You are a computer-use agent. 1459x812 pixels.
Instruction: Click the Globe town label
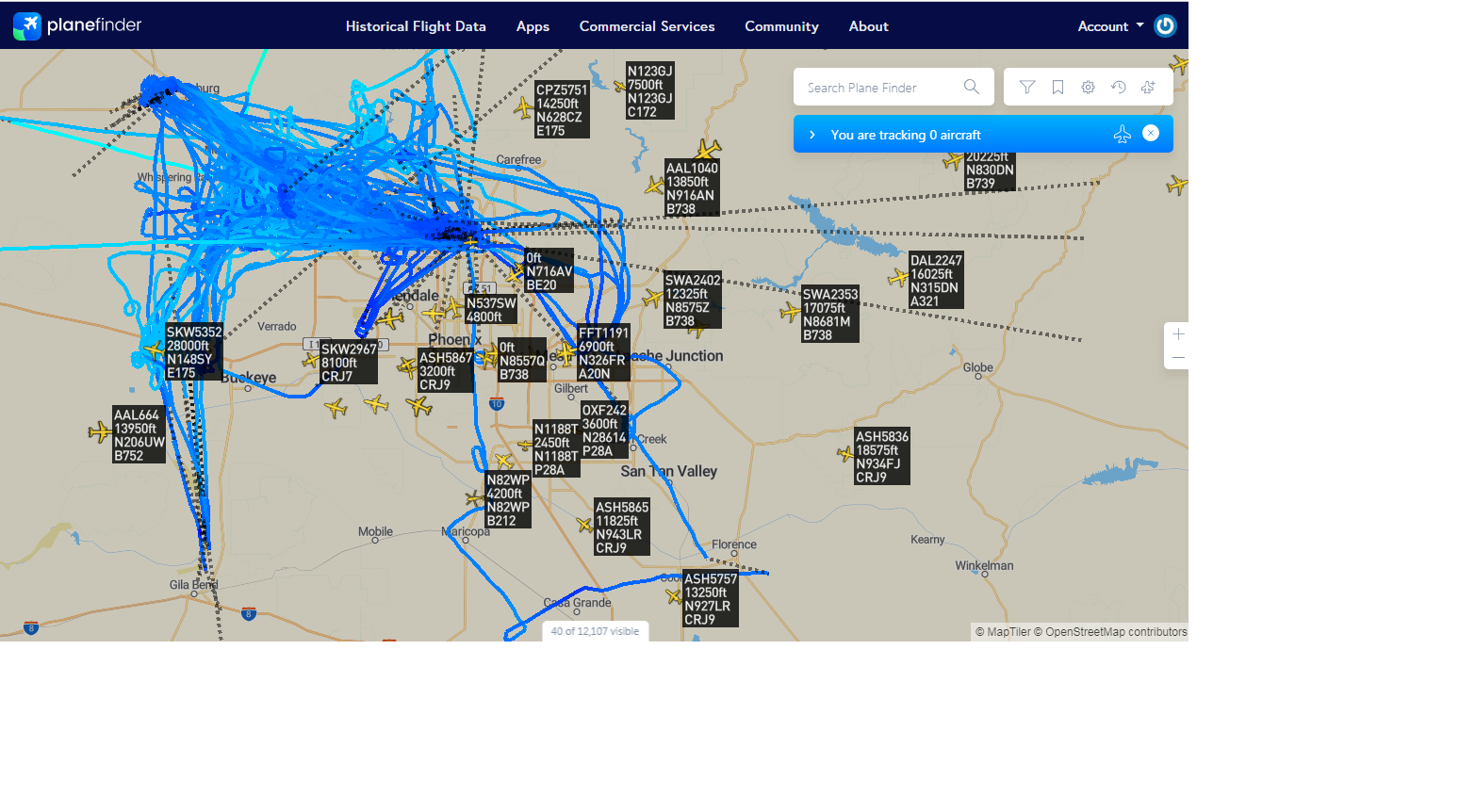click(977, 367)
